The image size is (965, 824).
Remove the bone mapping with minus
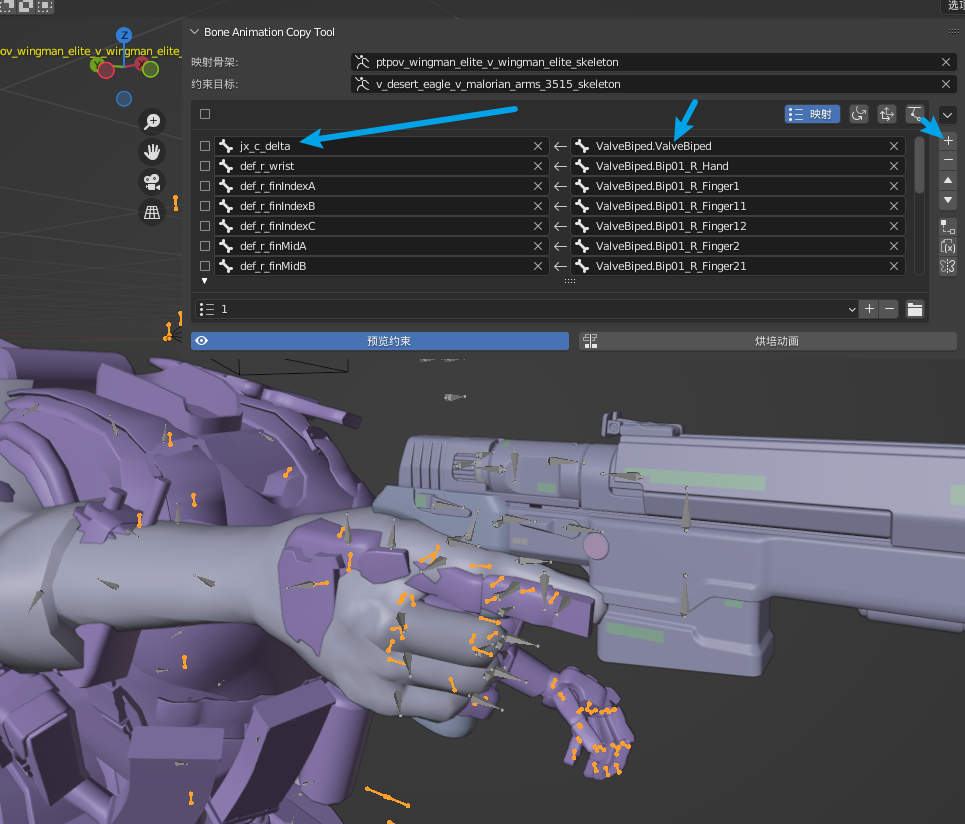point(948,160)
